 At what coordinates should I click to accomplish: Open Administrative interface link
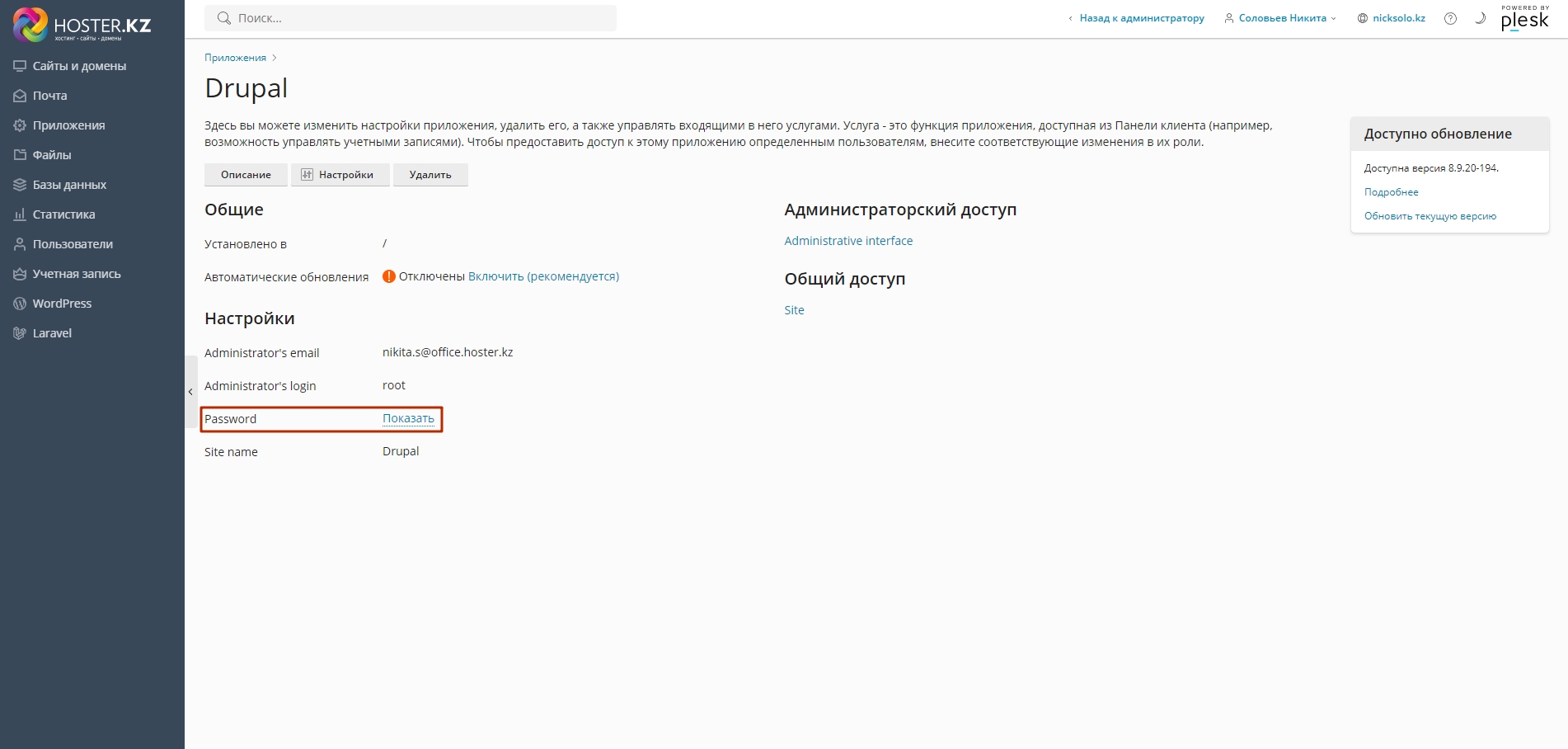click(x=848, y=241)
